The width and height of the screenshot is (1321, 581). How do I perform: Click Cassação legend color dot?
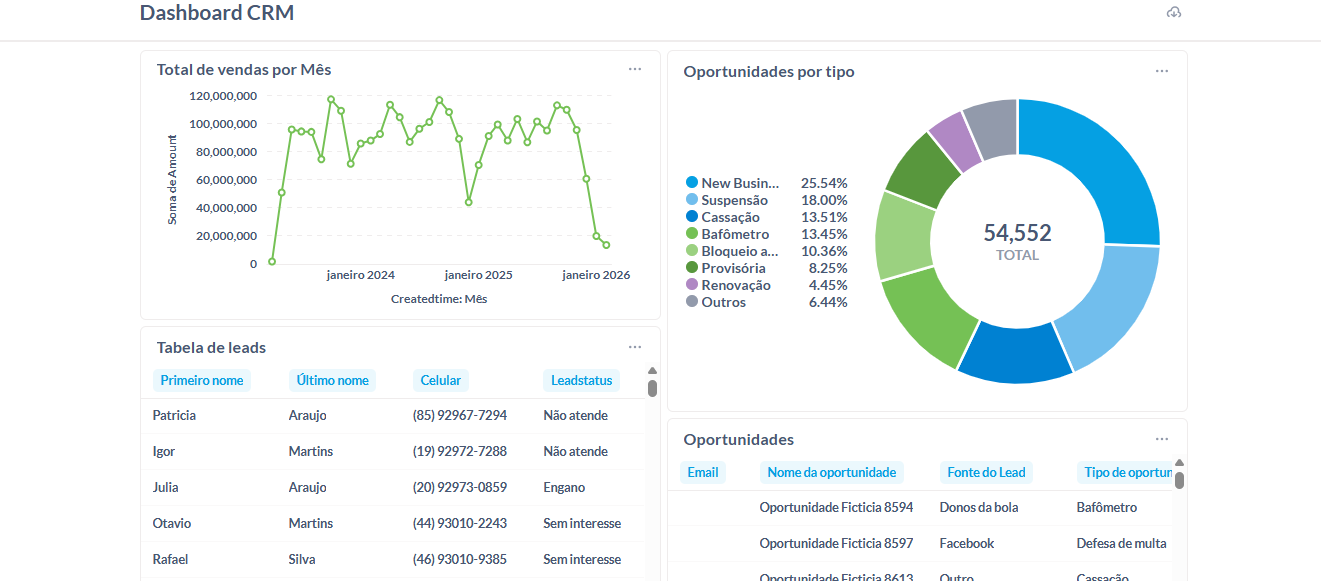pos(691,217)
